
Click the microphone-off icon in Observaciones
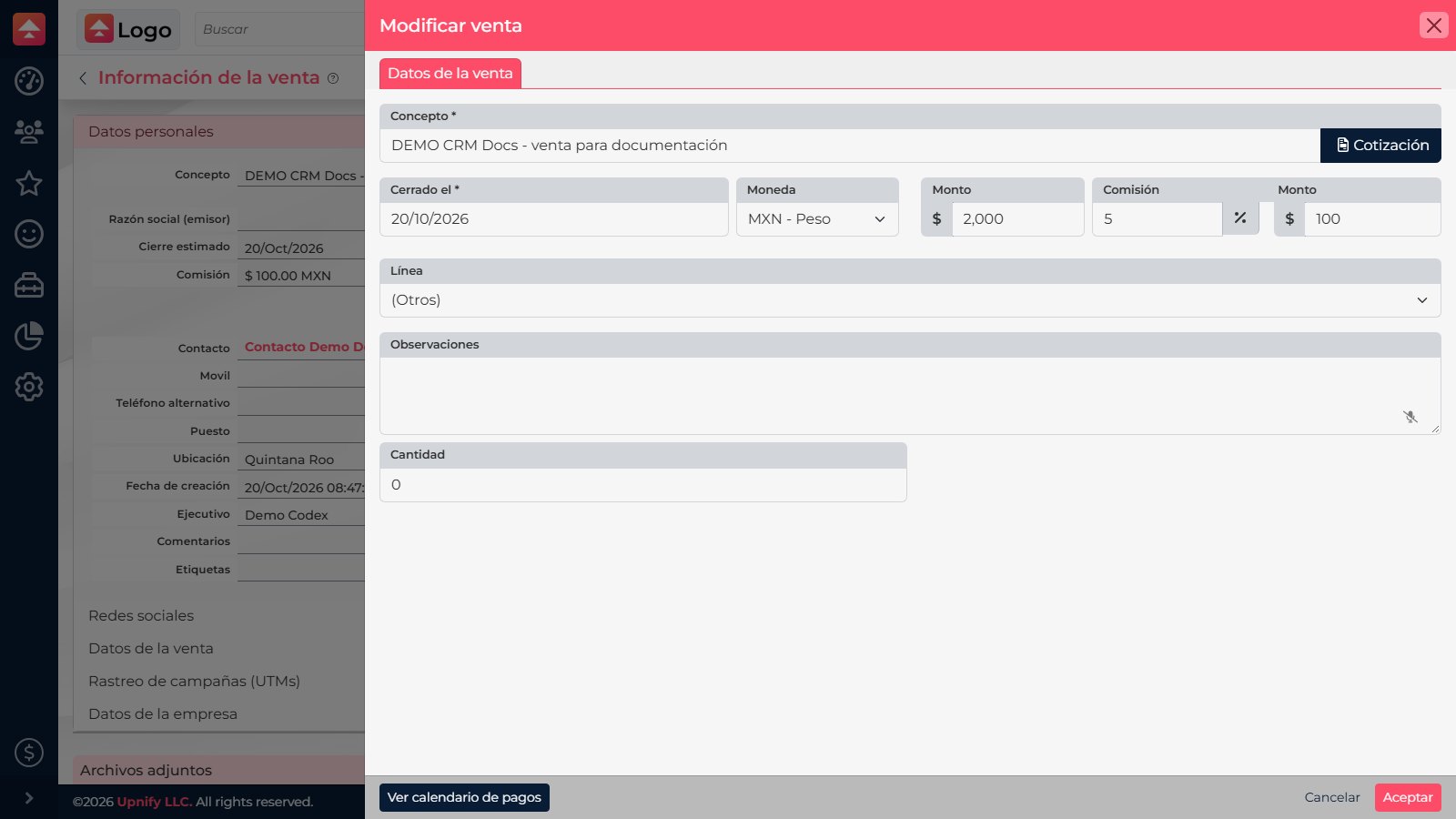[x=1410, y=417]
